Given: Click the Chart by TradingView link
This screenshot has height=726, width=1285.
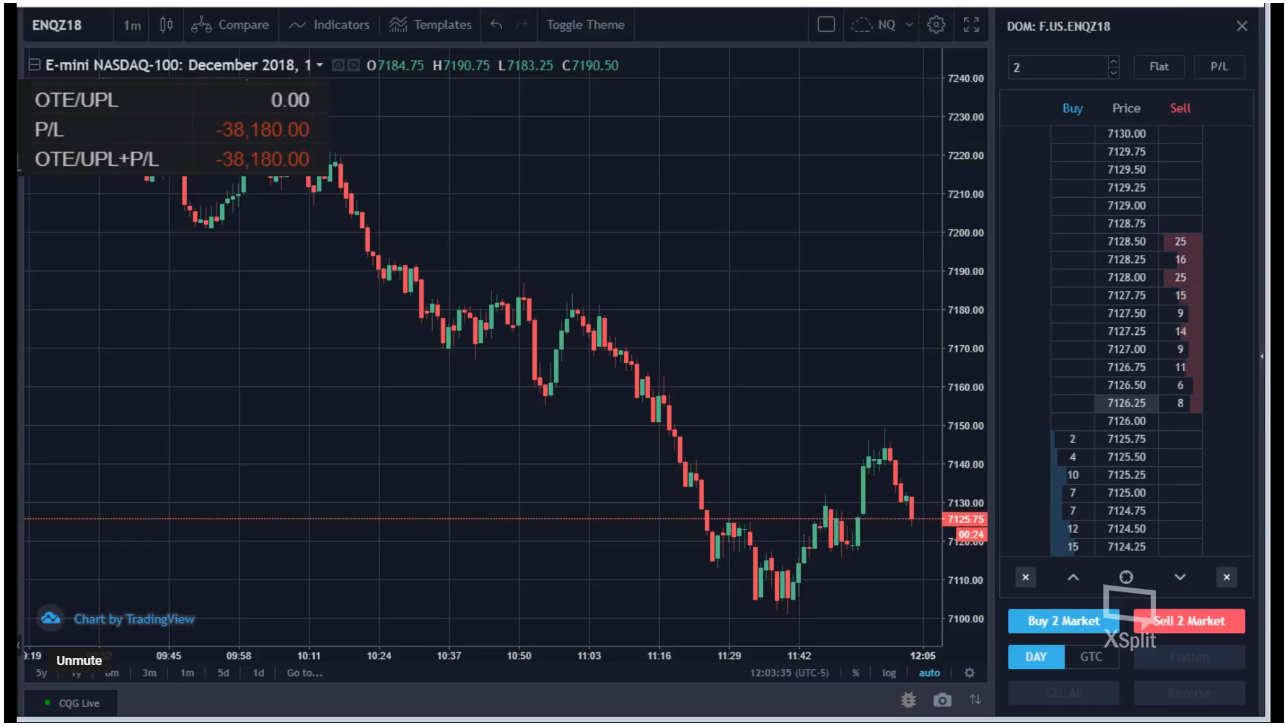Looking at the screenshot, I should coord(134,619).
